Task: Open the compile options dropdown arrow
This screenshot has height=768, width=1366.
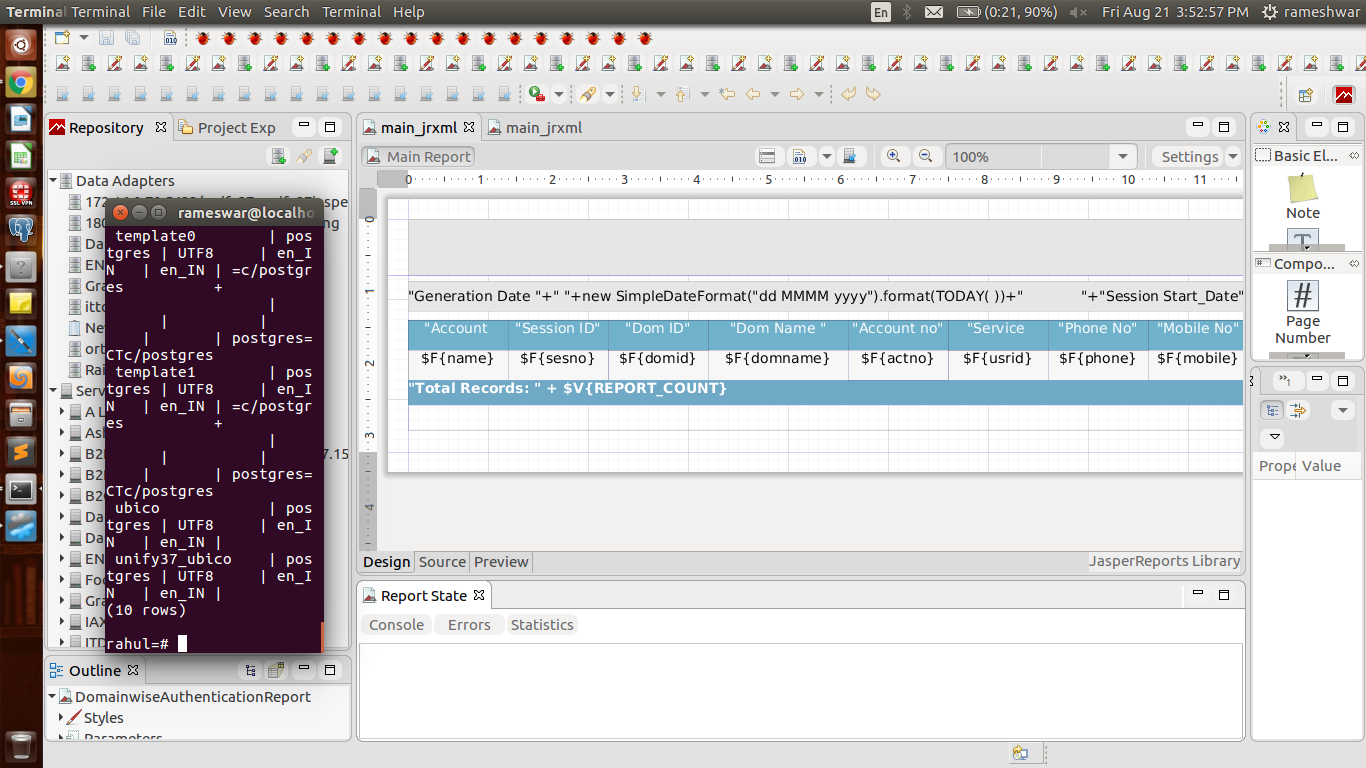Action: pyautogui.click(x=826, y=157)
